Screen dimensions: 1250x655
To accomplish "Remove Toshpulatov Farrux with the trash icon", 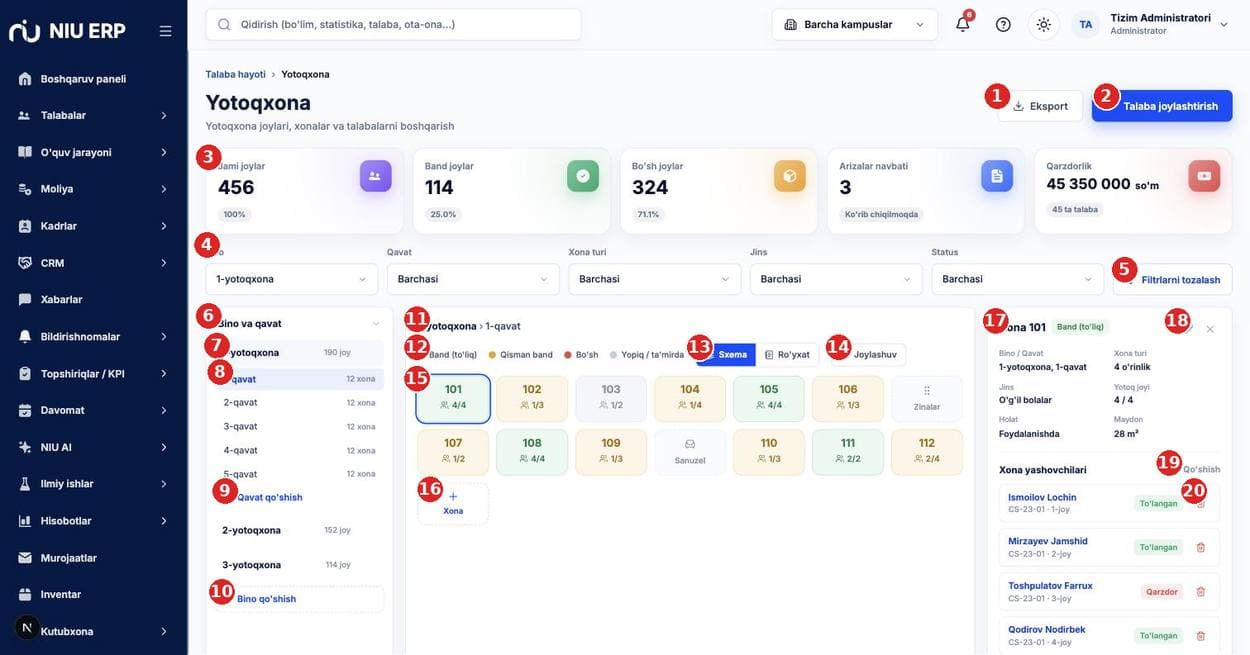I will [x=1201, y=591].
